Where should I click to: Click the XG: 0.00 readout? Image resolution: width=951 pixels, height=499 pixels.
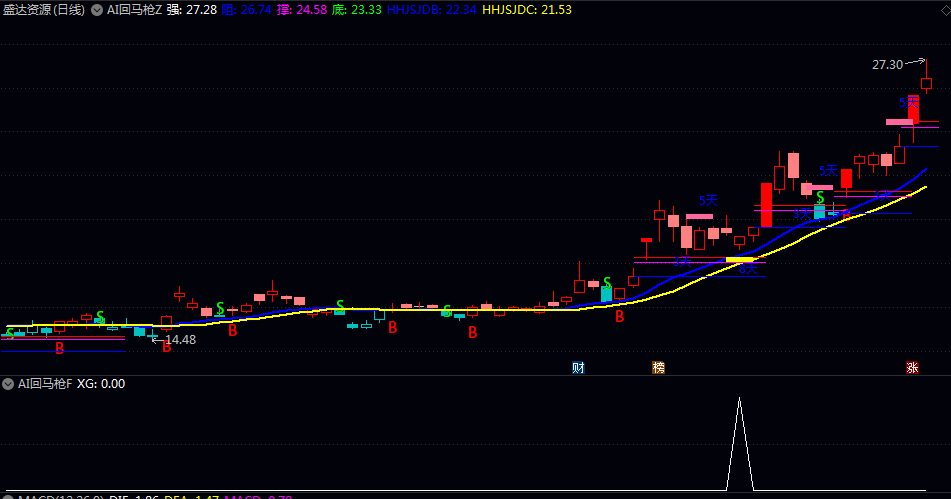point(101,384)
